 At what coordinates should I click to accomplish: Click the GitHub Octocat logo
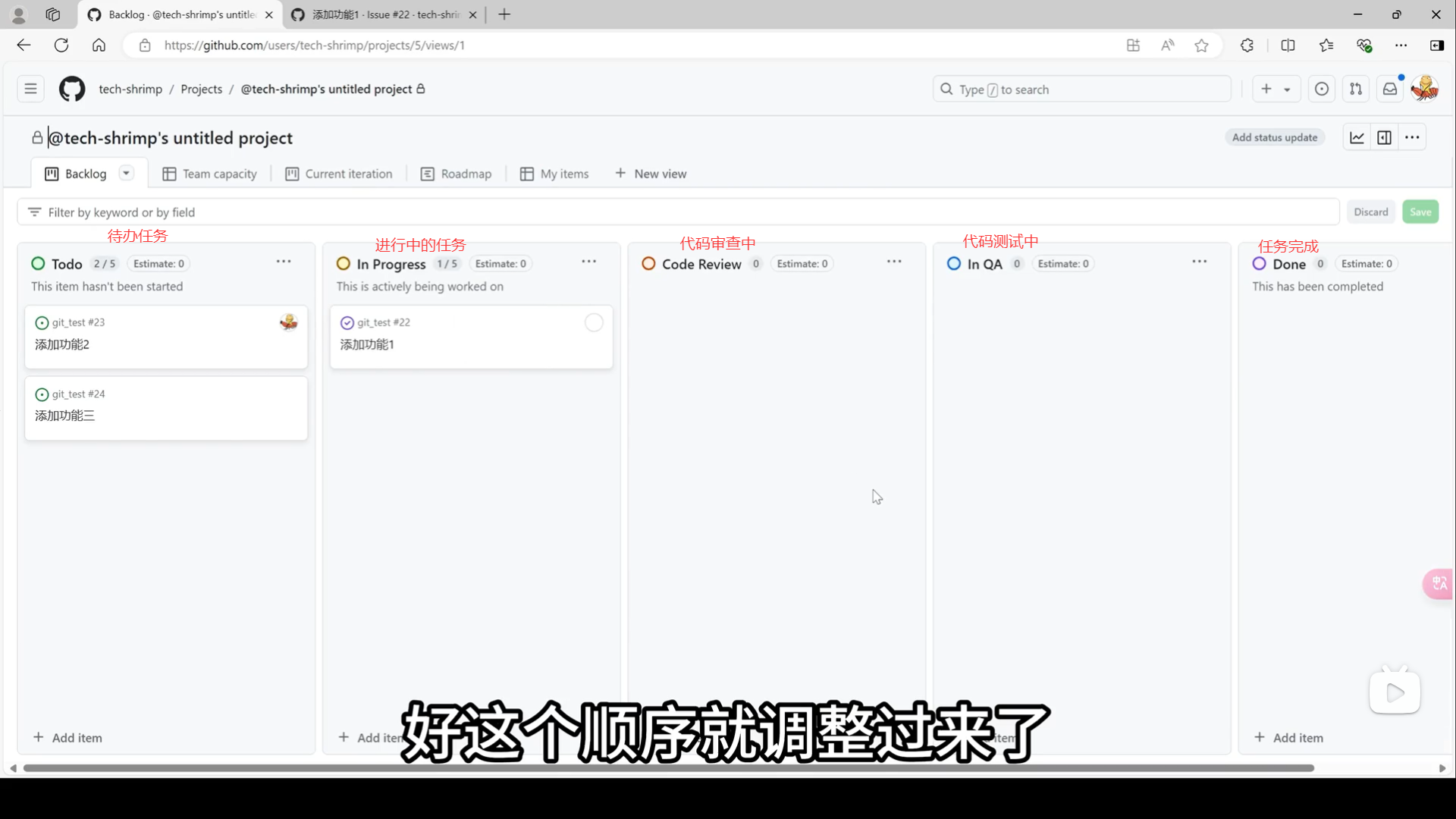[72, 89]
